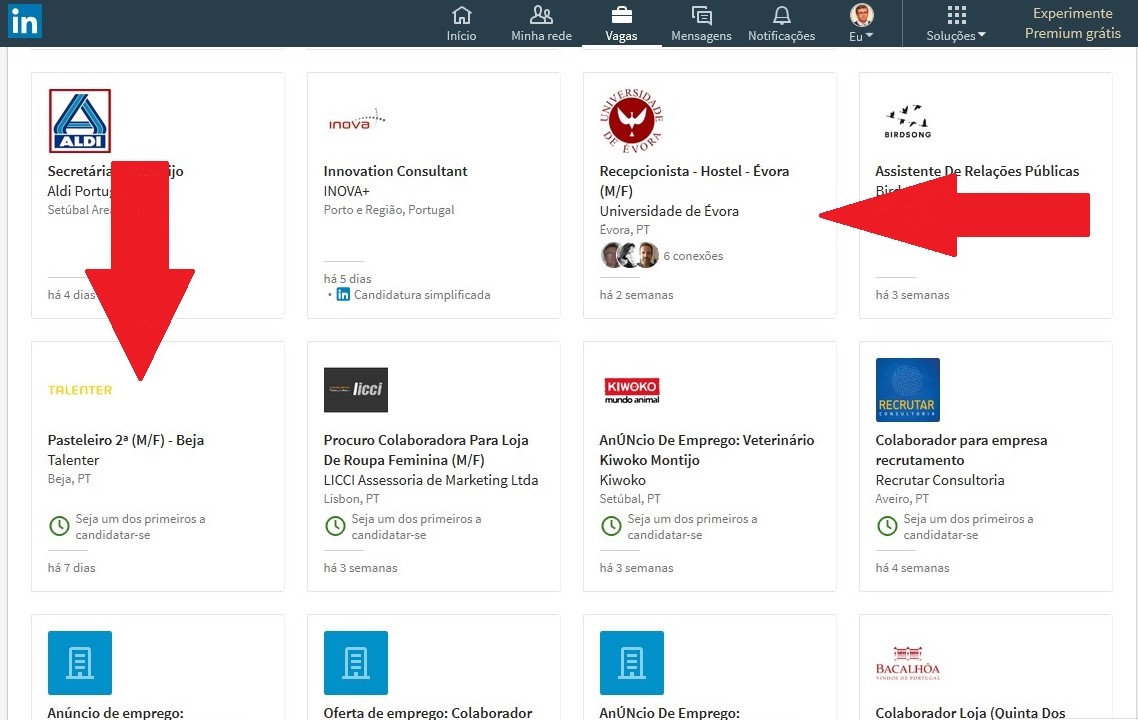Select the Vagas jobs tab
This screenshot has height=720, width=1138.
tap(621, 24)
